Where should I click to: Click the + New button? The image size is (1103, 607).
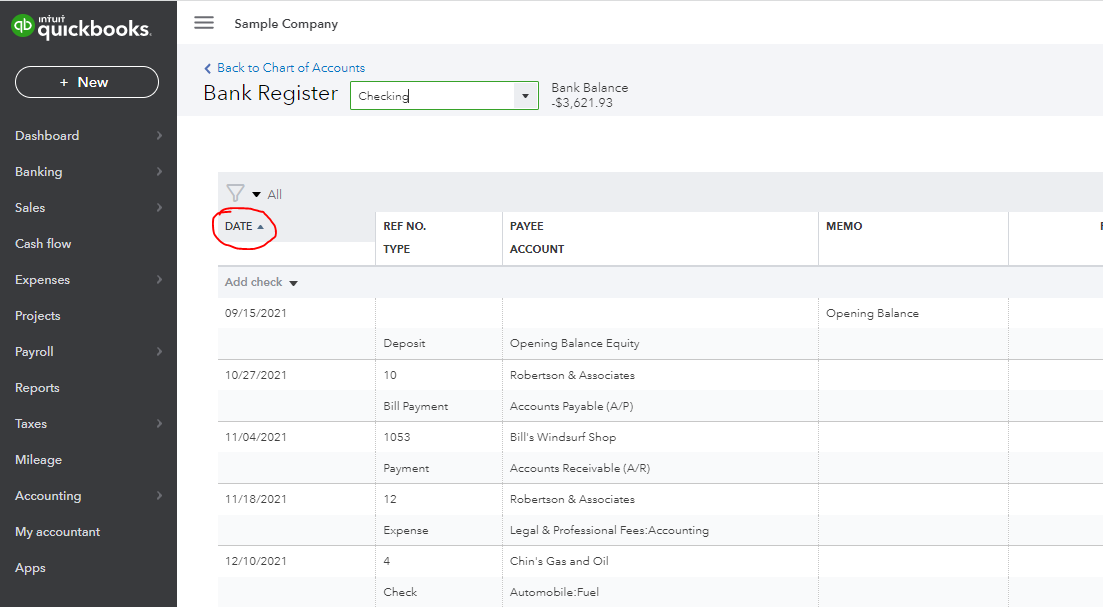86,82
